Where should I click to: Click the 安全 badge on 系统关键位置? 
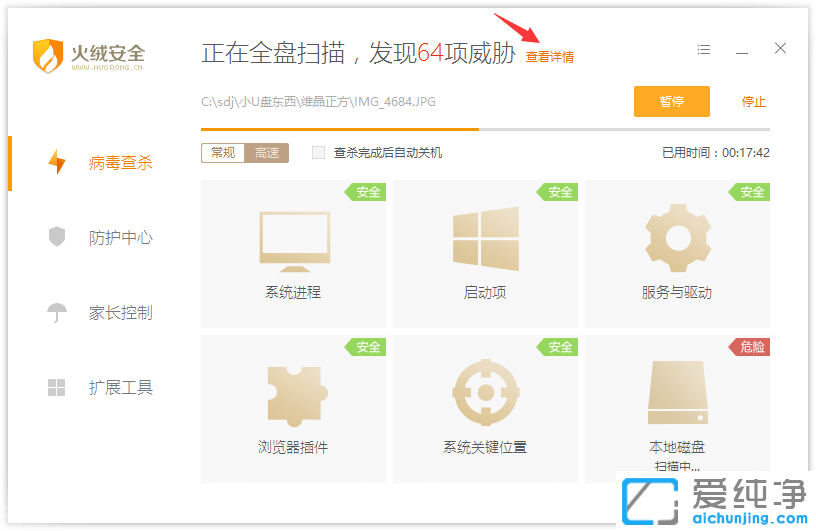[x=557, y=347]
